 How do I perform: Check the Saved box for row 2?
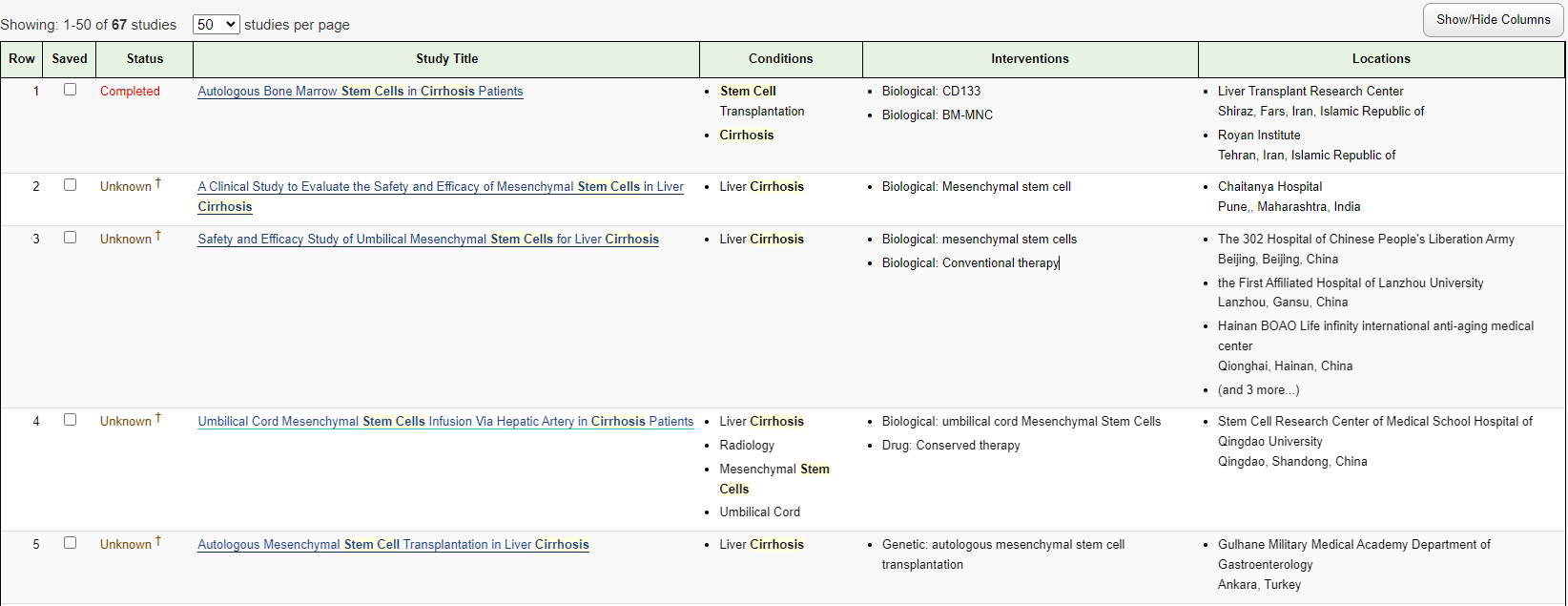click(x=70, y=185)
